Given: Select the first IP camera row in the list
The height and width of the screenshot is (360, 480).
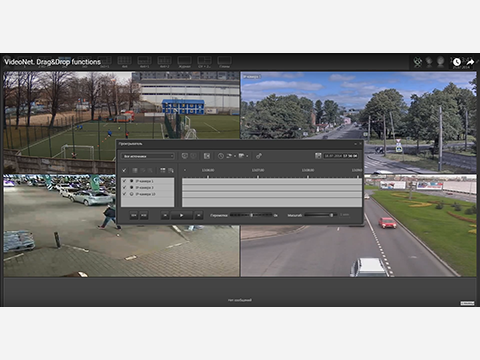Looking at the screenshot, I should 147,181.
